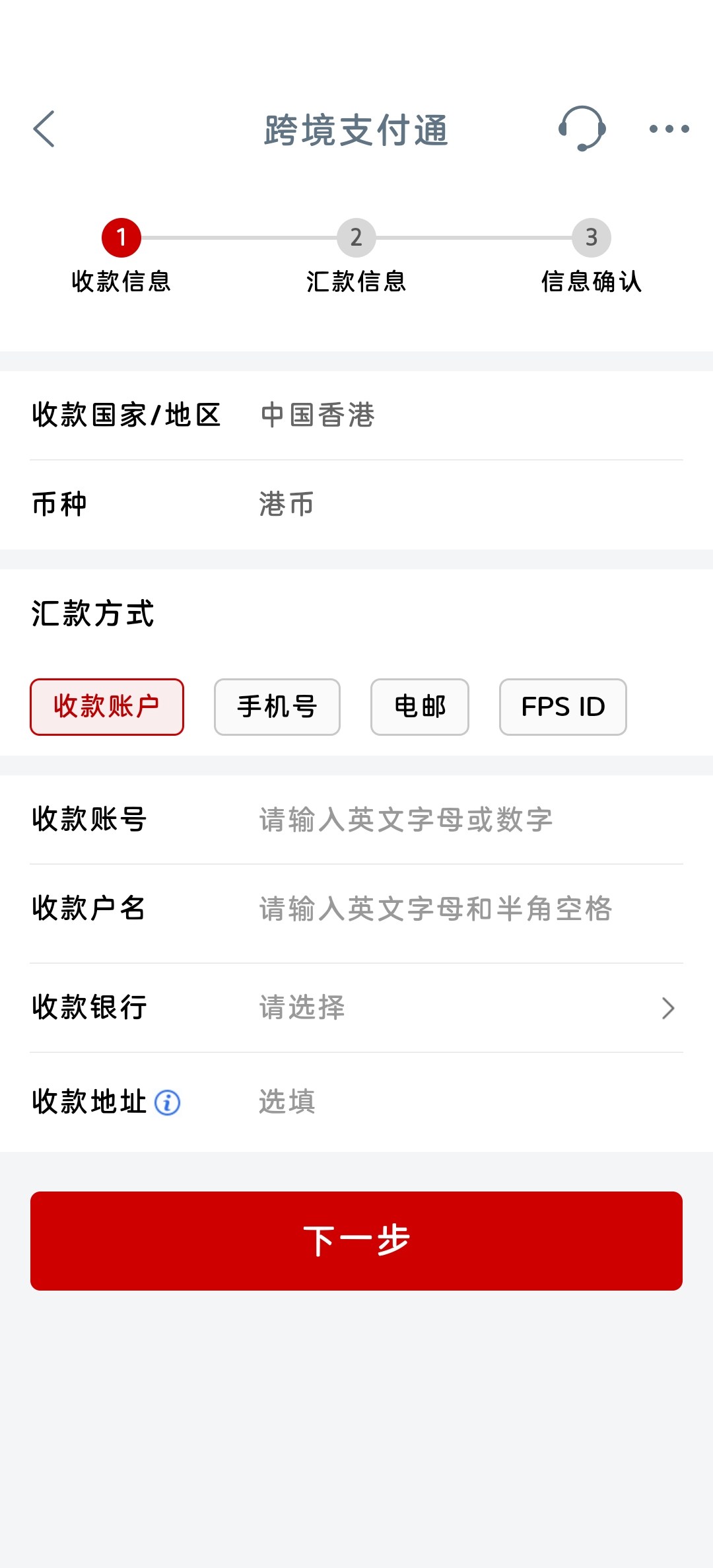
Task: Select 电邮 remittance method
Action: click(x=420, y=707)
